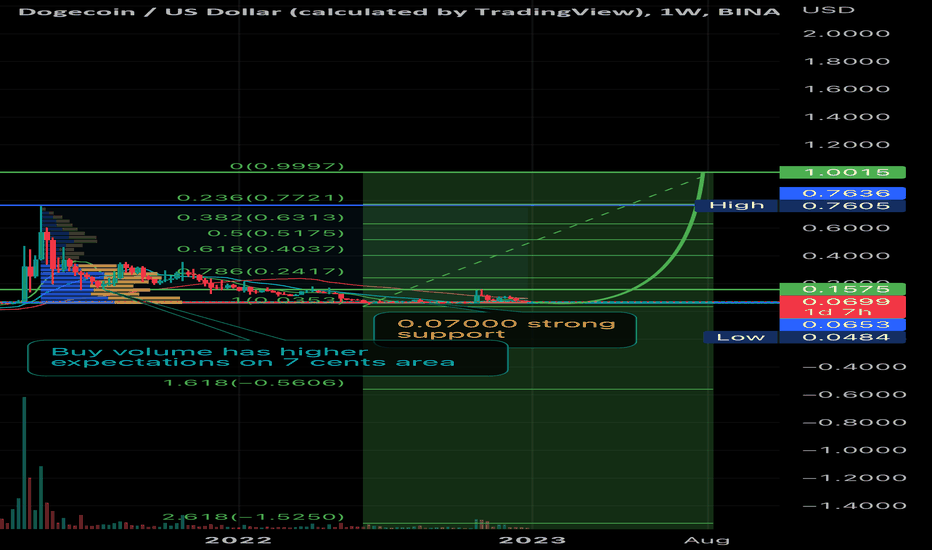Click the 0.5(0.5175) Fibonacci level label
Viewport: 932px width, 550px height.
[x=276, y=233]
